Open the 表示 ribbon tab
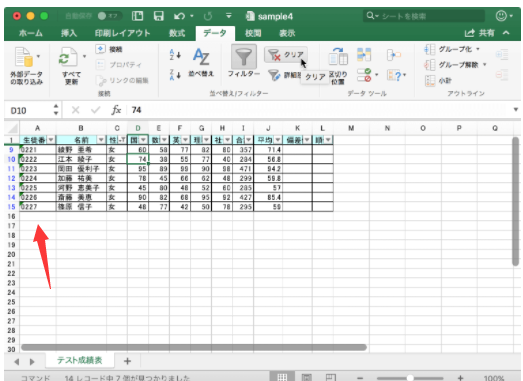Image resolution: width=523 pixels, height=381 pixels. [x=287, y=33]
